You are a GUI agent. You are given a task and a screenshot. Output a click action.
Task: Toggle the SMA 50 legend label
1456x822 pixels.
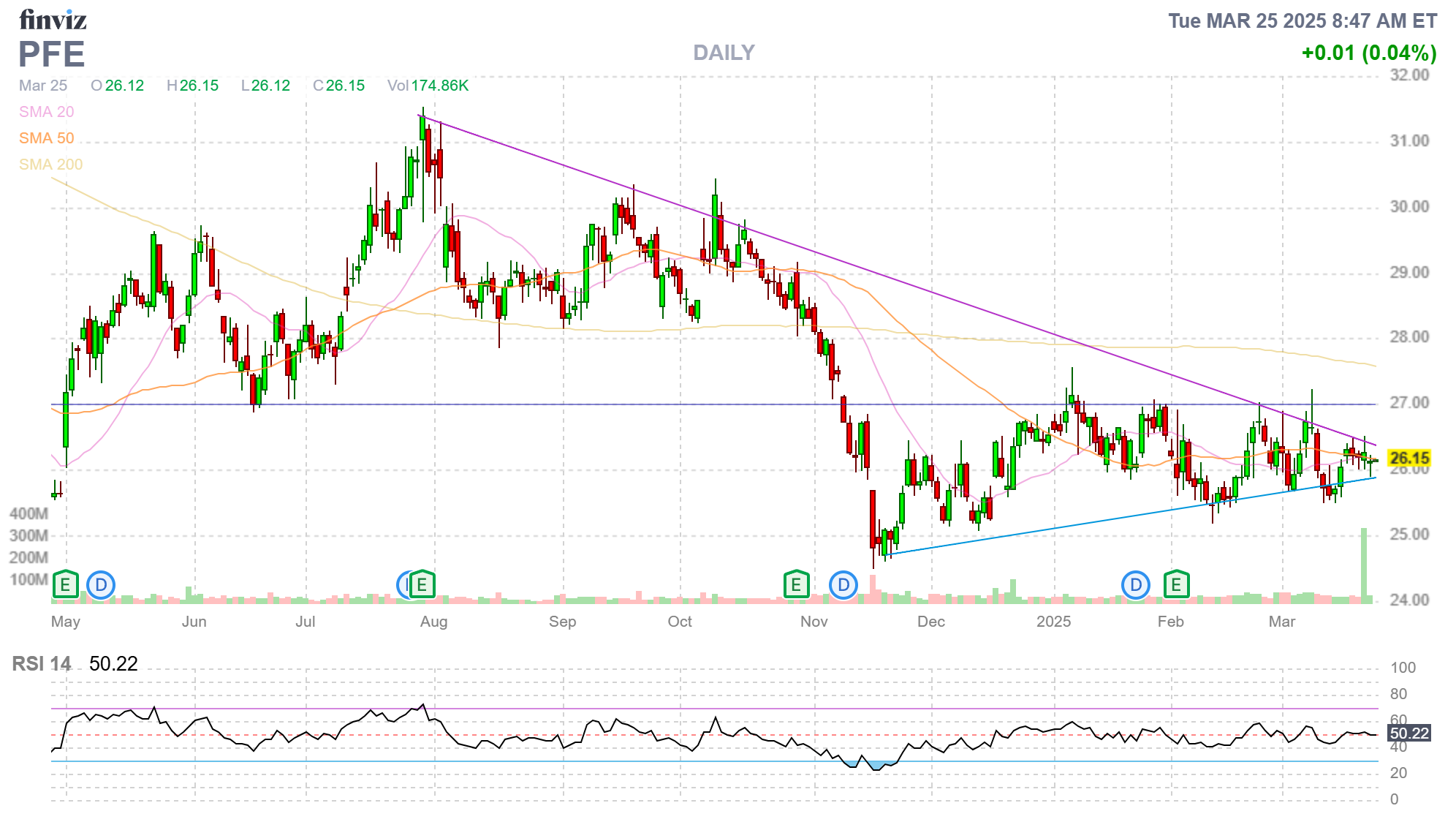pos(47,138)
